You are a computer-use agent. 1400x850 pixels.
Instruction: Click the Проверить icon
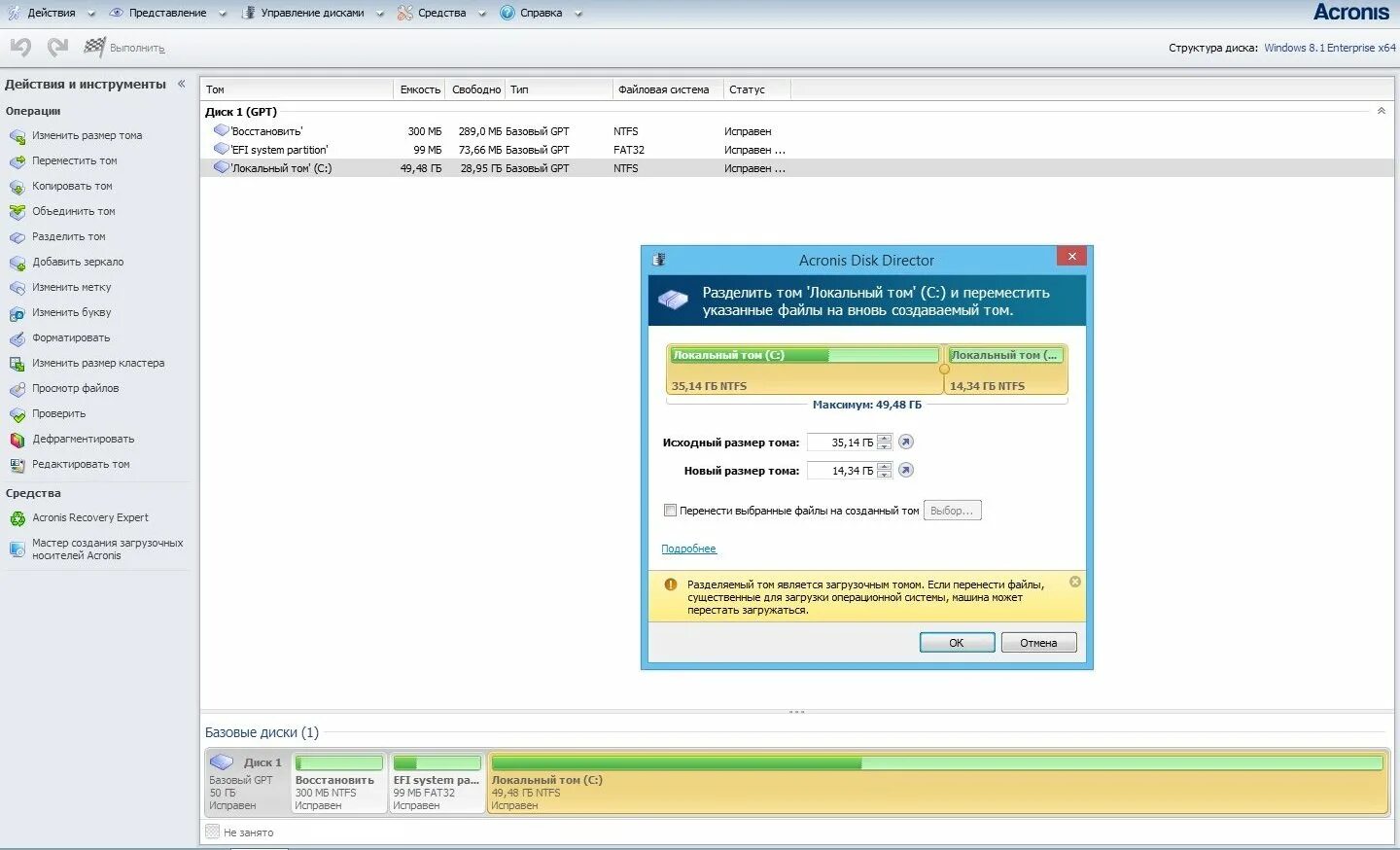point(17,414)
